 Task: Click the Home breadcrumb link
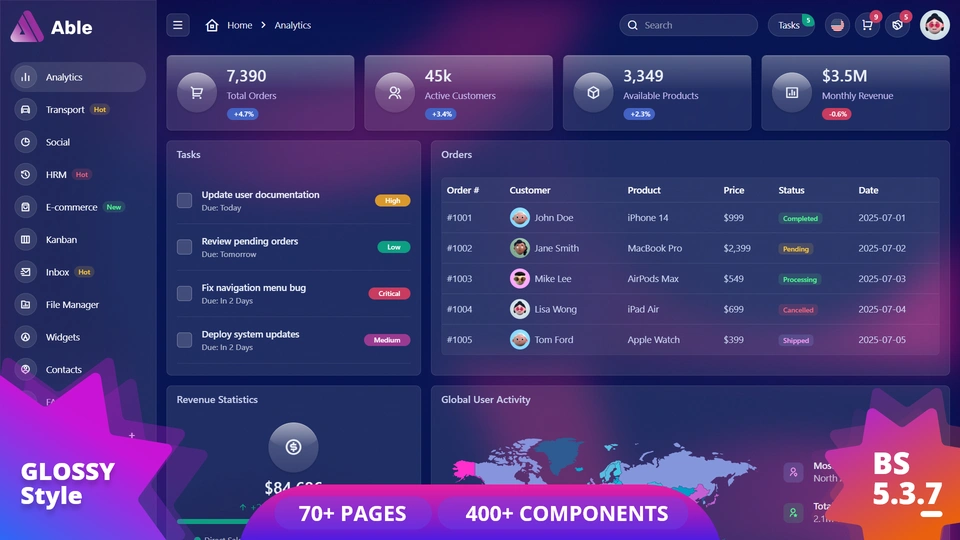(239, 25)
